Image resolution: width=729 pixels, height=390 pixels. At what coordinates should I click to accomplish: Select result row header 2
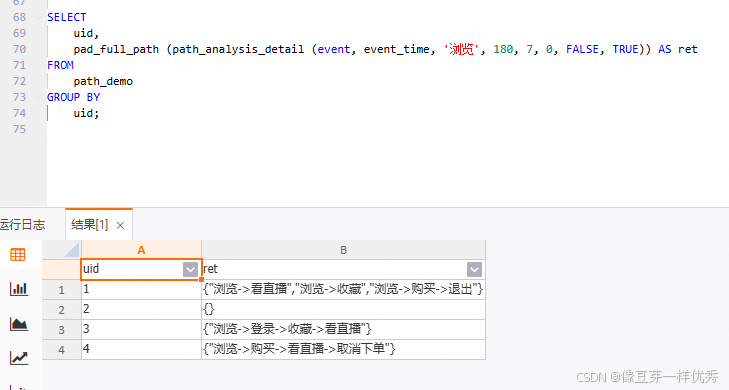(x=61, y=310)
